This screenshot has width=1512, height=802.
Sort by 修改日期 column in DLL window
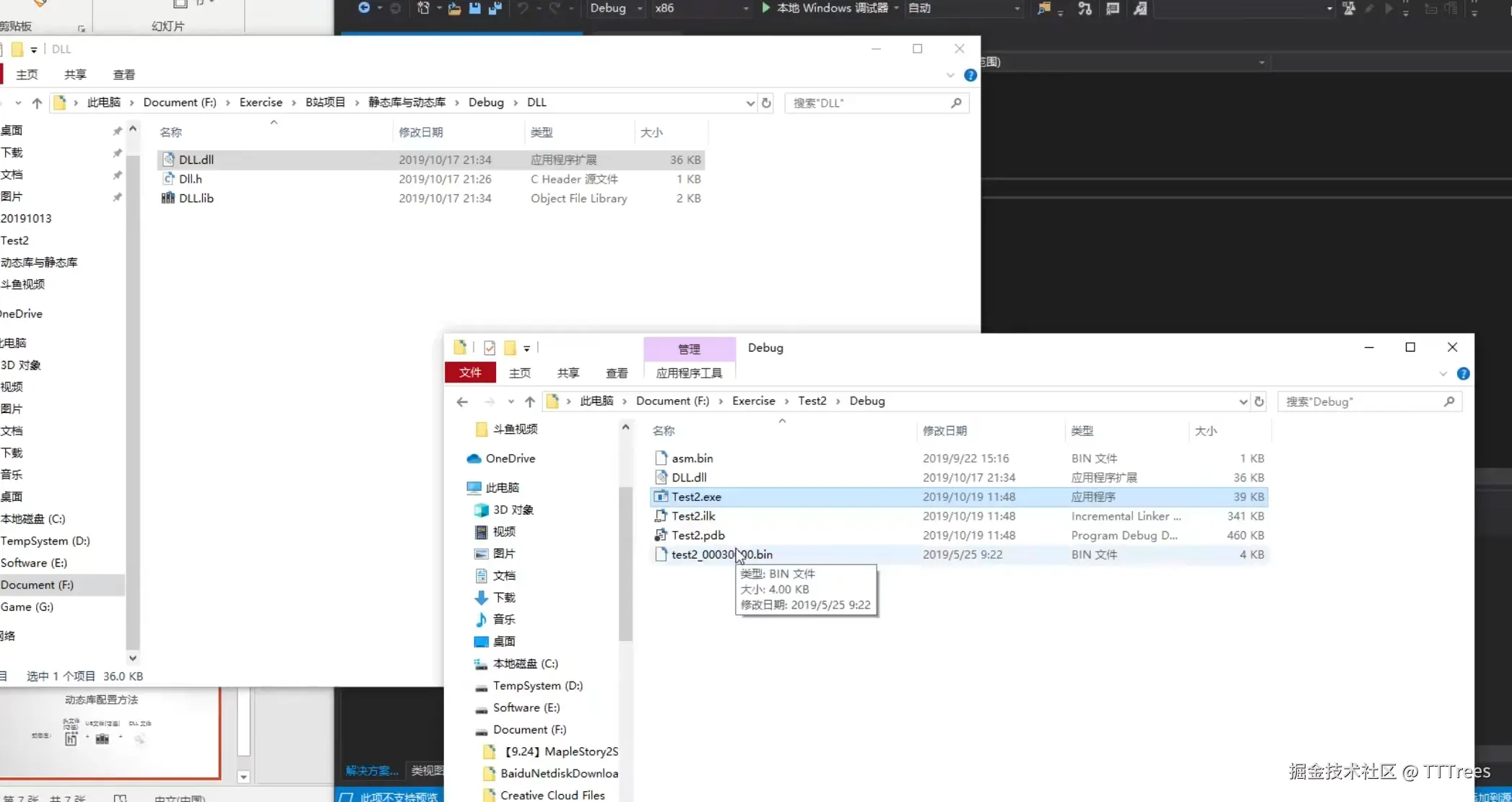tap(421, 132)
